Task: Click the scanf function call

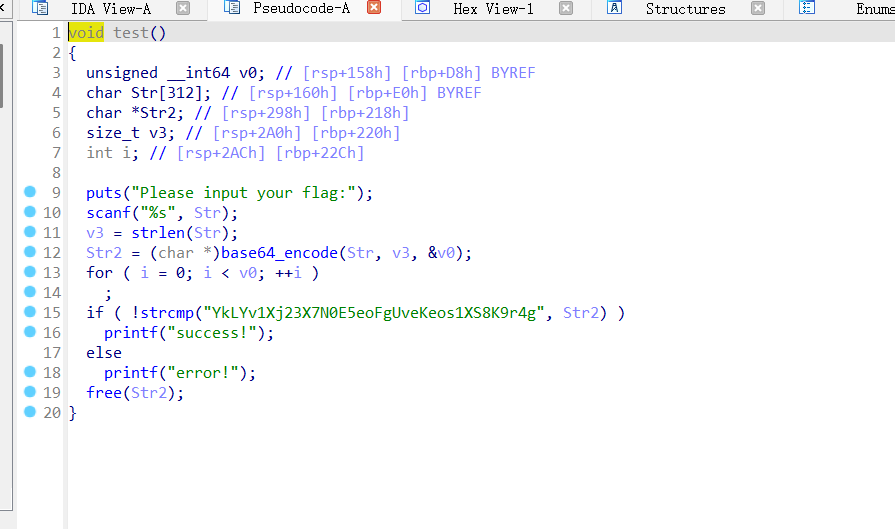Action: (108, 213)
